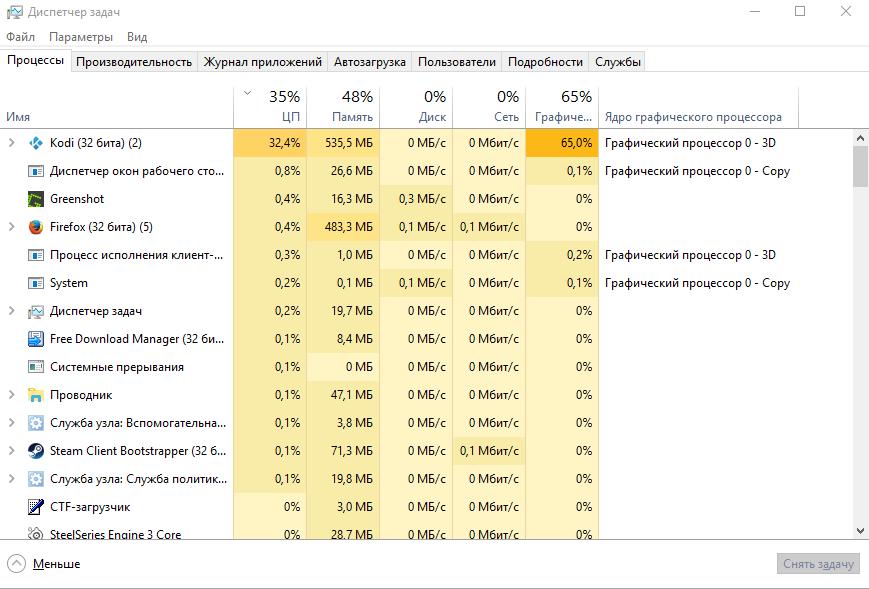Open the Автозагрузка tab
The height and width of the screenshot is (589, 869).
[370, 62]
